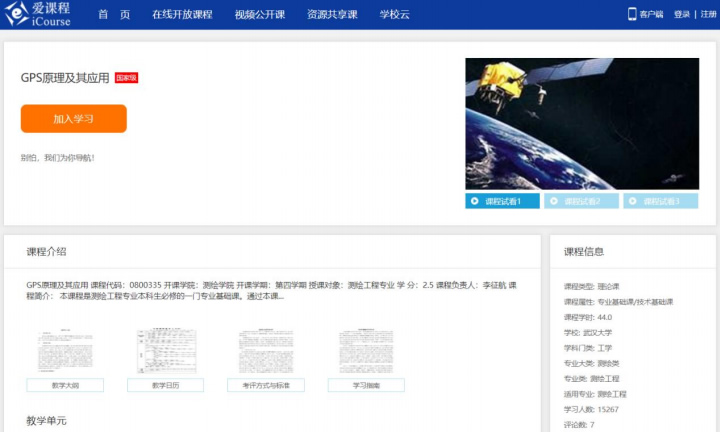Screen dimensions: 720x434
Task: Click 考评方式与标准 button
Action: pyautogui.click(x=266, y=385)
